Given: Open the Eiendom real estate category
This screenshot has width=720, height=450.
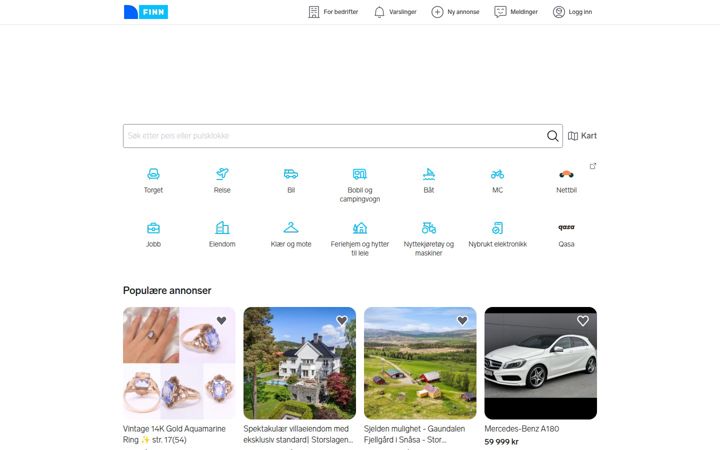Looking at the screenshot, I should pyautogui.click(x=222, y=235).
